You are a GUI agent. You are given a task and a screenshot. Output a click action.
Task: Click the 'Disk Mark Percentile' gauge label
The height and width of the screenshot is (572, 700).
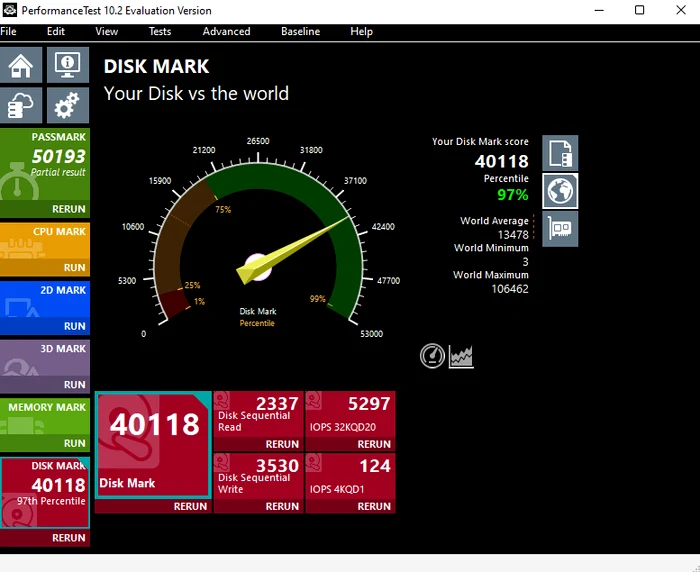tap(258, 317)
